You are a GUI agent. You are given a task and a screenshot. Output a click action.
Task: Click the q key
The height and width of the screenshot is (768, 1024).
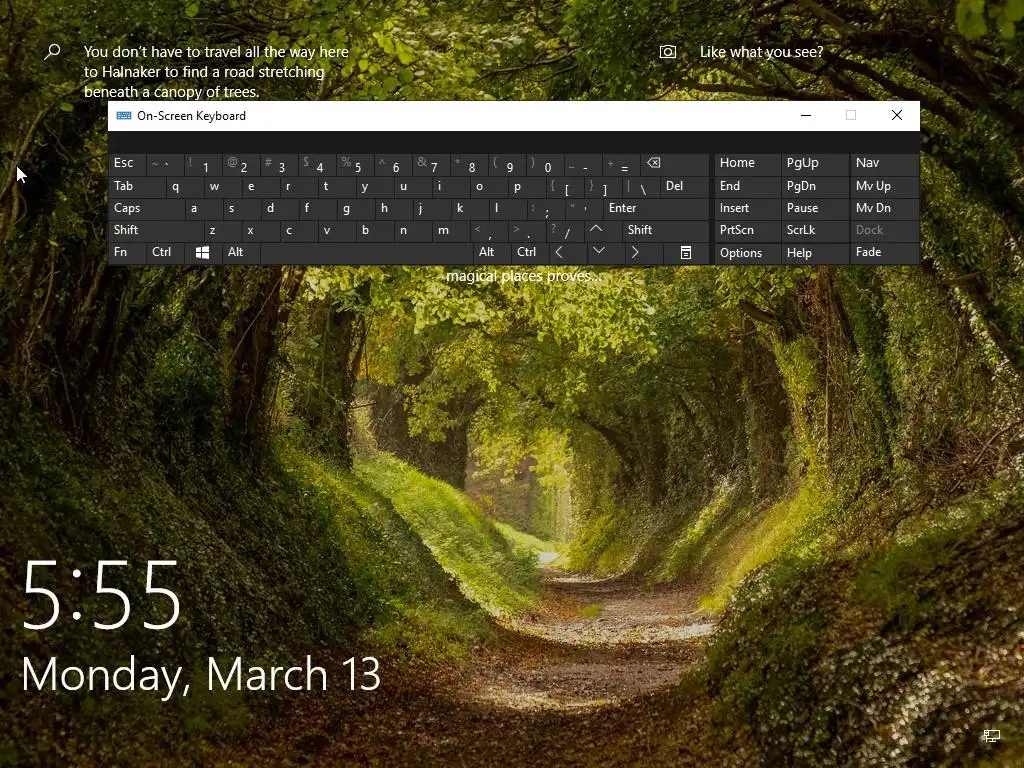click(184, 186)
